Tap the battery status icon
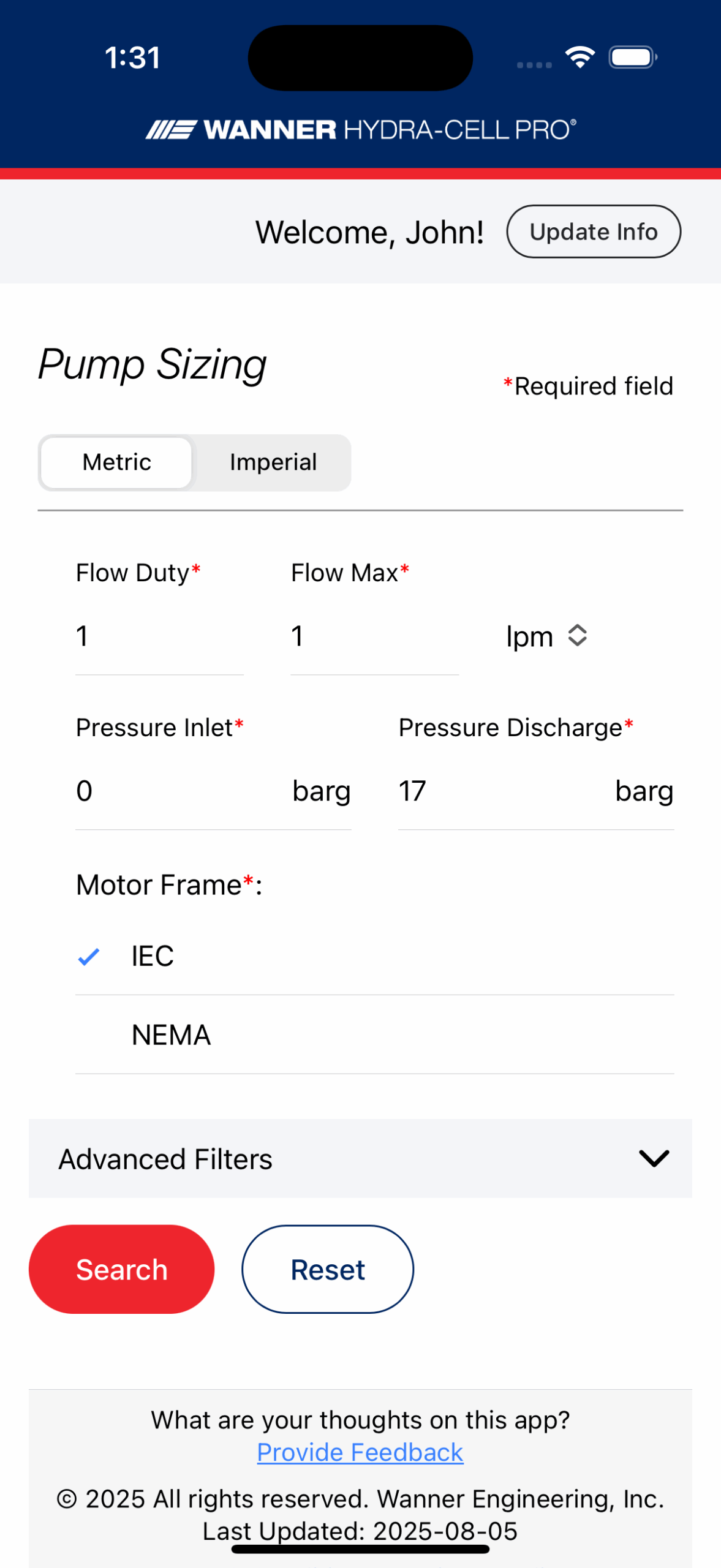This screenshot has width=721, height=1568. click(632, 58)
